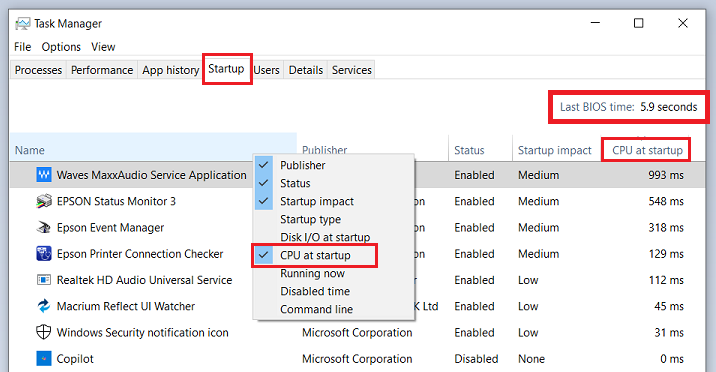Enable the Disk I/O at startup column

point(333,237)
